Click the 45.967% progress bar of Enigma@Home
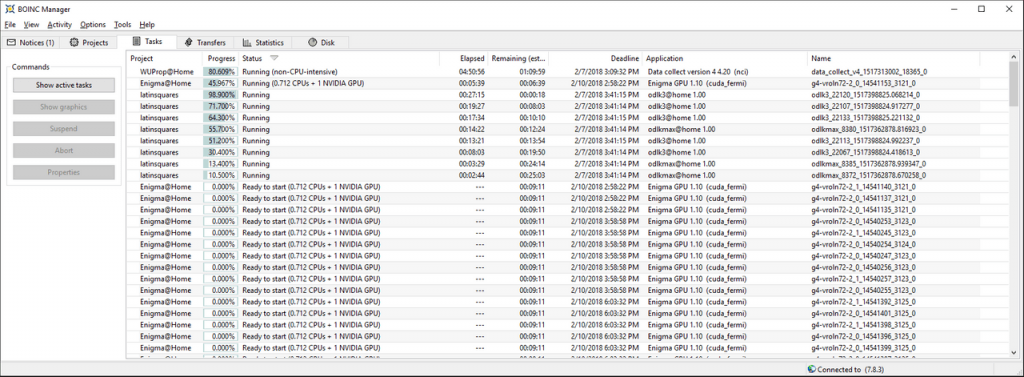 [x=220, y=83]
